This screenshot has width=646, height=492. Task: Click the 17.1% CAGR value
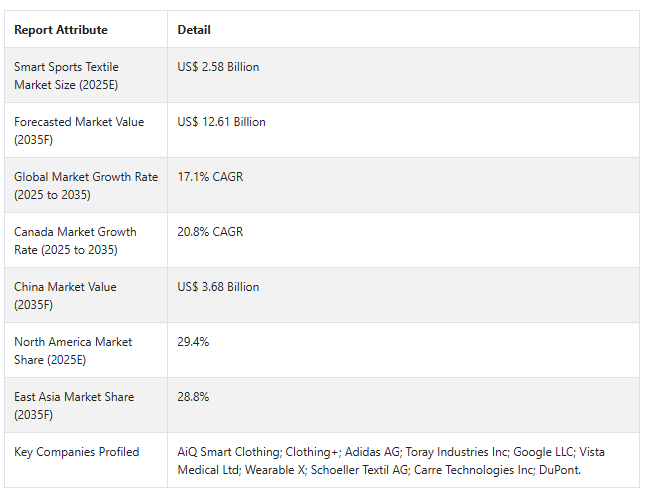click(x=210, y=177)
